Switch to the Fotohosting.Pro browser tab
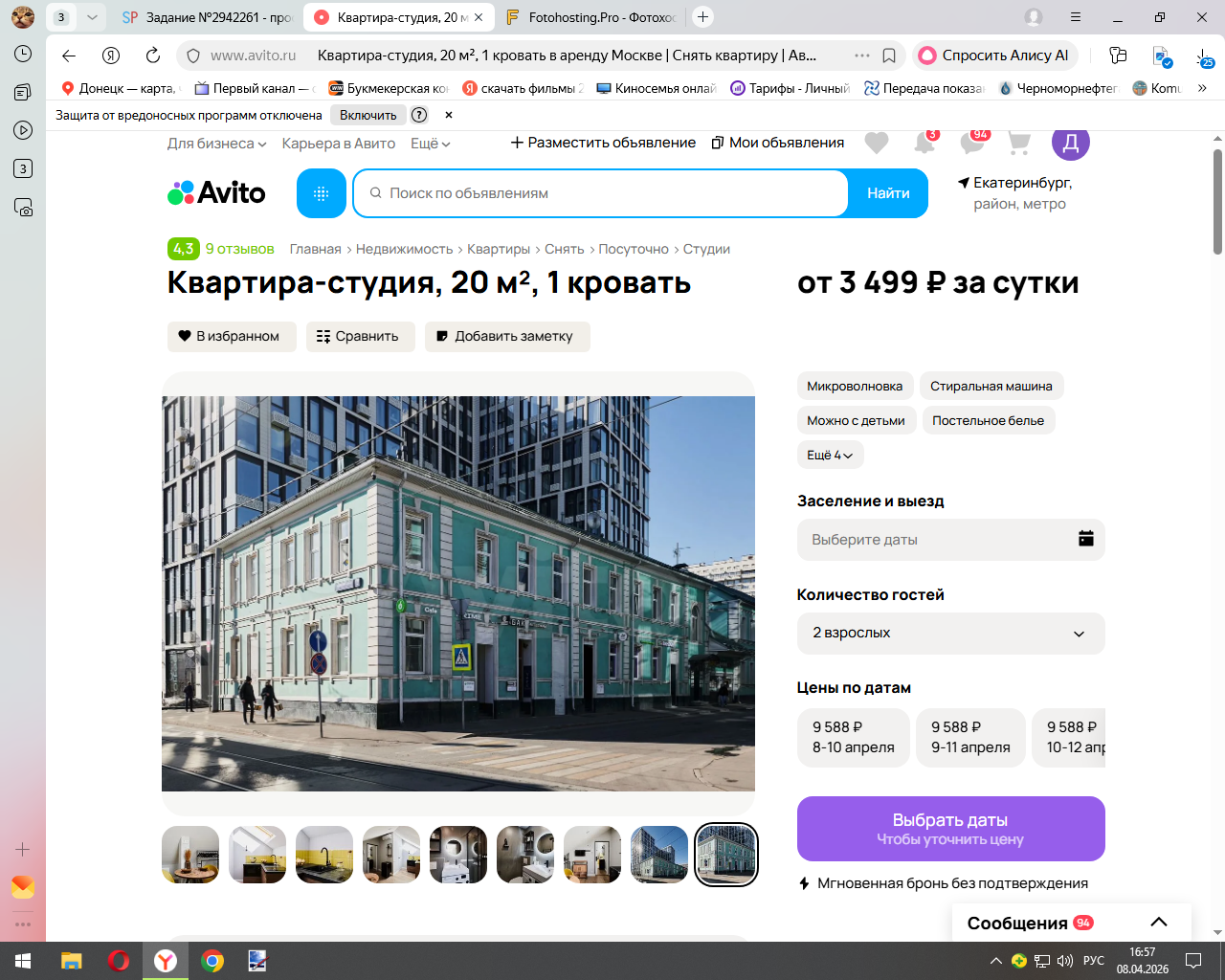Viewport: 1225px width, 980px height. click(x=591, y=17)
